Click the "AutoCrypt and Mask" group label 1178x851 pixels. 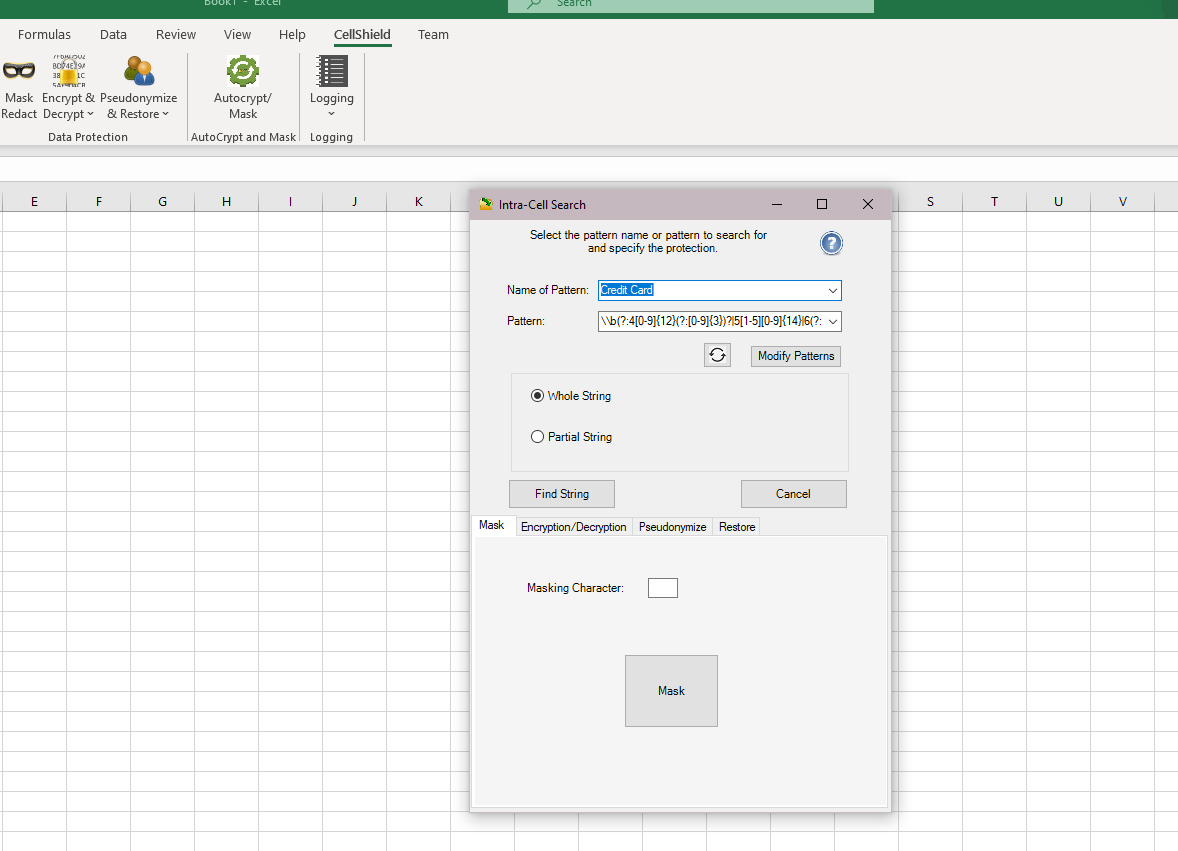[243, 137]
